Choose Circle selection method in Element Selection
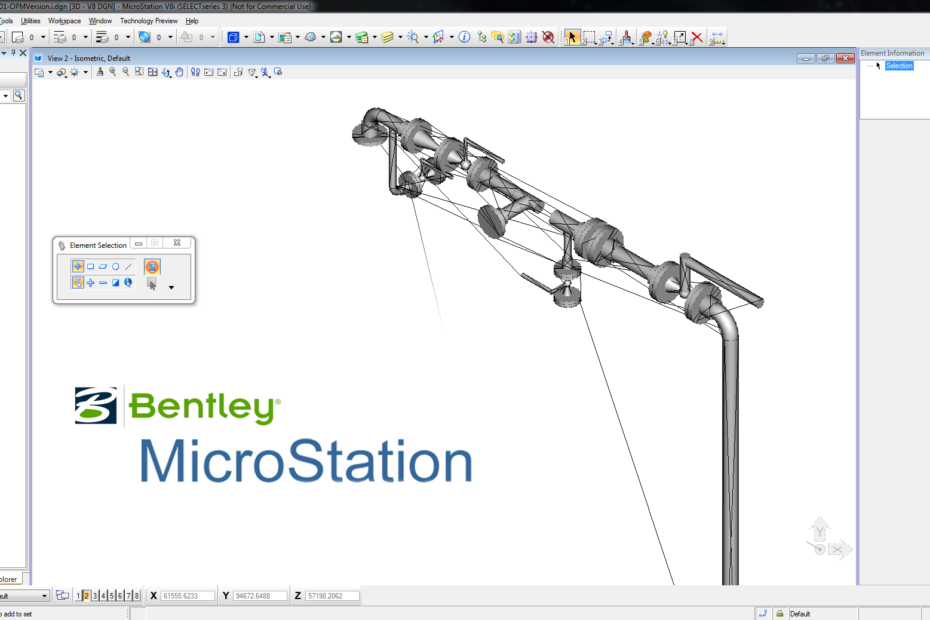This screenshot has width=930, height=620. pos(116,266)
